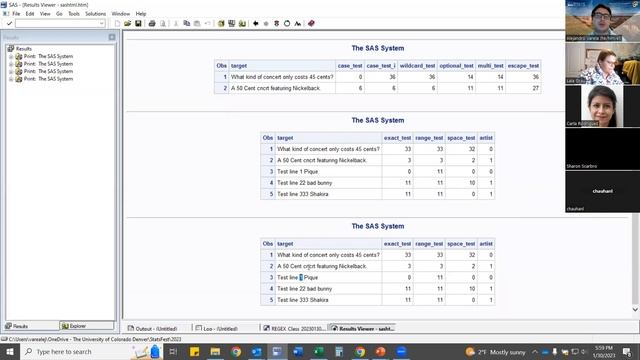
Task: Click the New Library toolbar icon
Action: point(221,24)
